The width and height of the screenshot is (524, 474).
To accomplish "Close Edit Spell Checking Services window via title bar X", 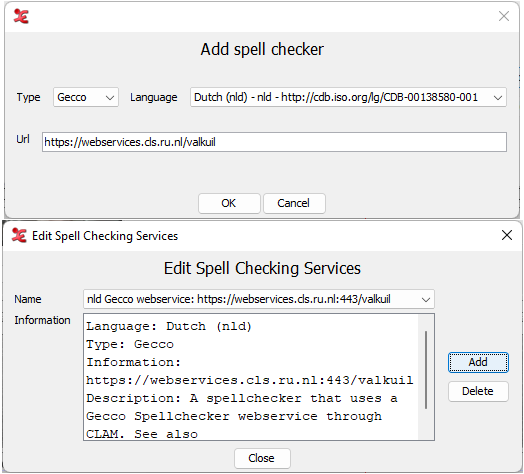I will [507, 235].
